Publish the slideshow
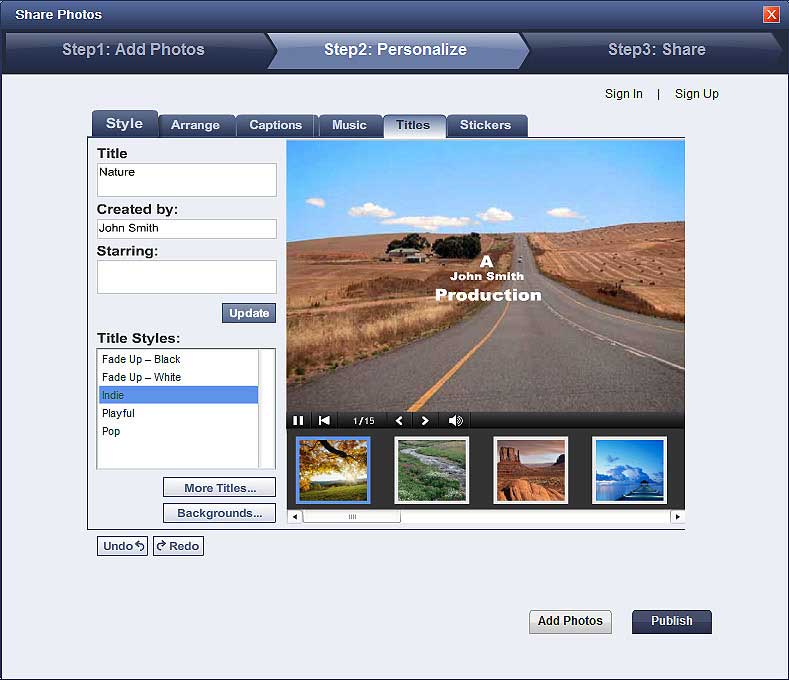This screenshot has height=680, width=789. pos(672,621)
